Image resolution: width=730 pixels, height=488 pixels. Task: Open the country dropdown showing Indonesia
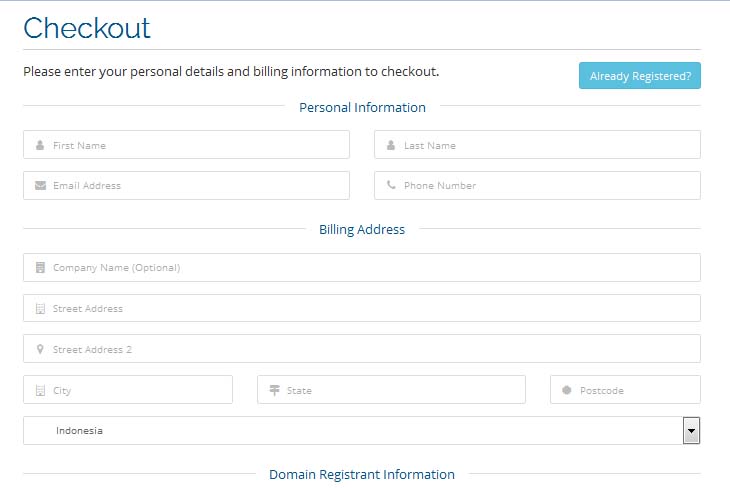[x=350, y=431]
